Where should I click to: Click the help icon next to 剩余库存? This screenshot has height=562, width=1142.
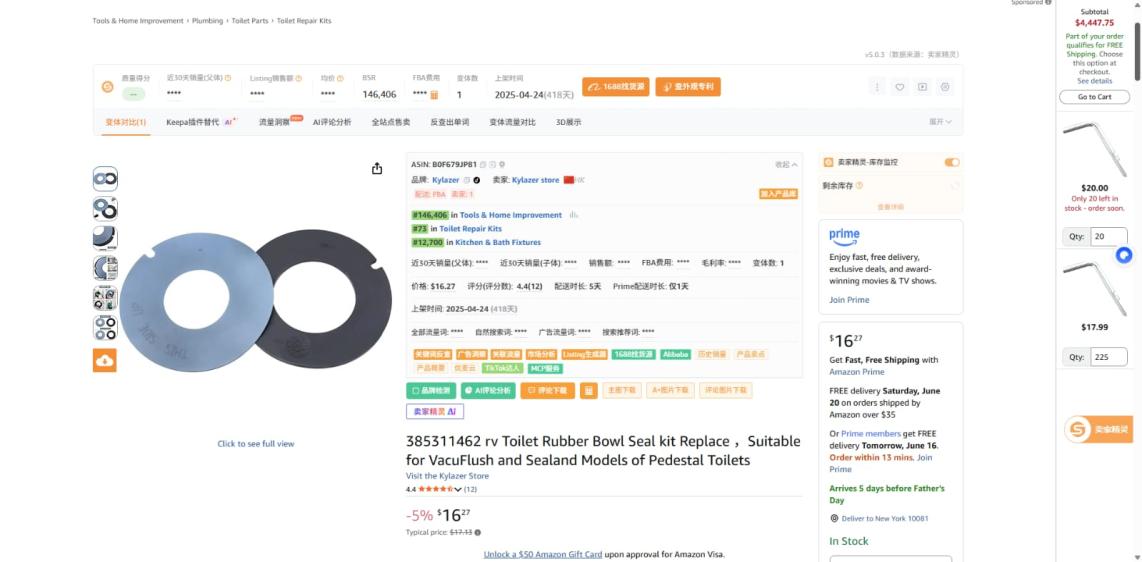tap(859, 186)
